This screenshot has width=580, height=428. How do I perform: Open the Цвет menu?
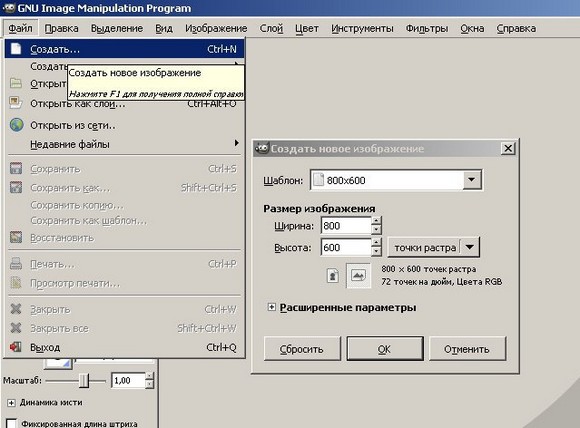(307, 28)
